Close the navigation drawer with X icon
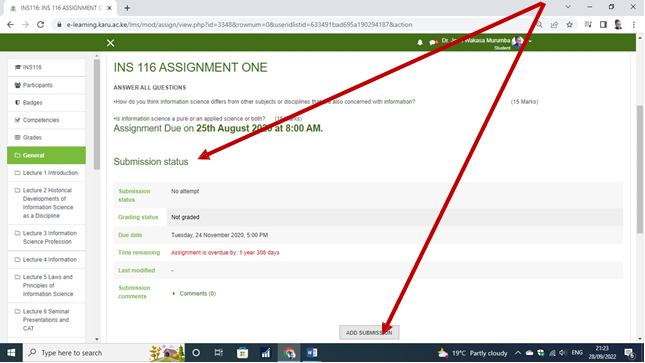This screenshot has height=363, width=645. click(110, 43)
